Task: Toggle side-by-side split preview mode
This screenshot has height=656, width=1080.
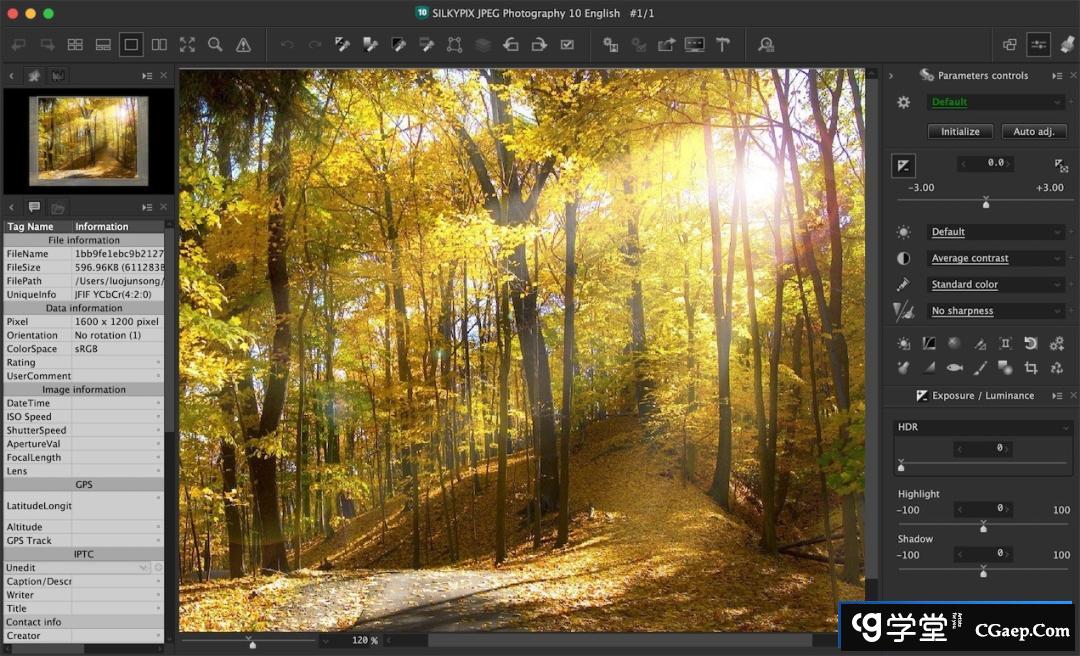Action: tap(159, 45)
